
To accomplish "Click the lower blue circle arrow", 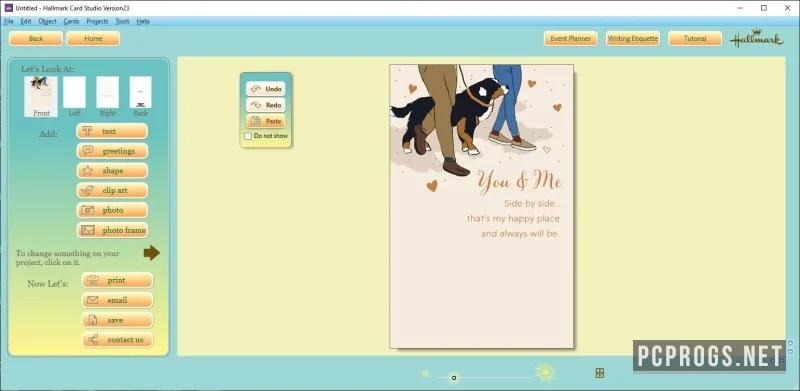I will click(790, 352).
